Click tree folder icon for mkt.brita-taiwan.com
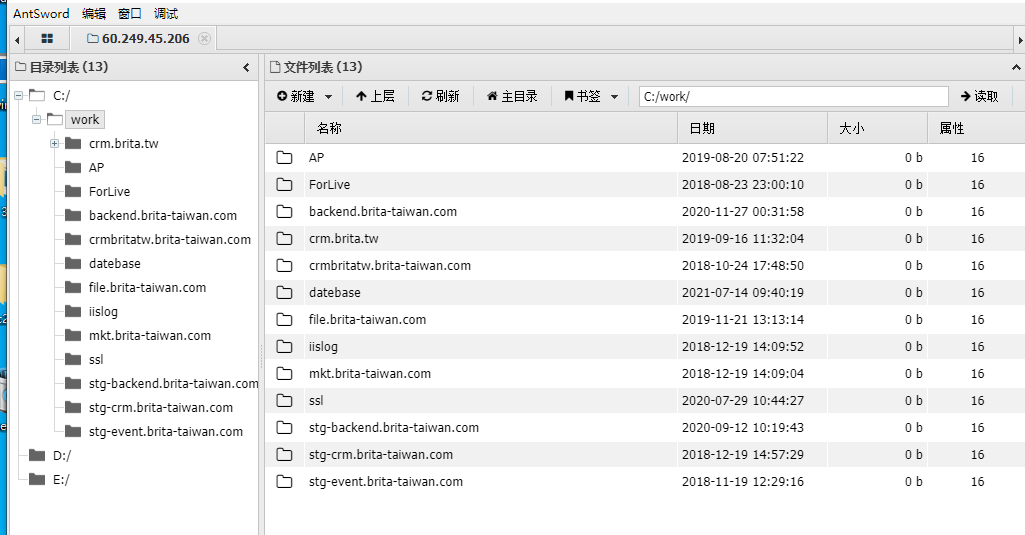This screenshot has width=1025, height=535. click(x=73, y=335)
